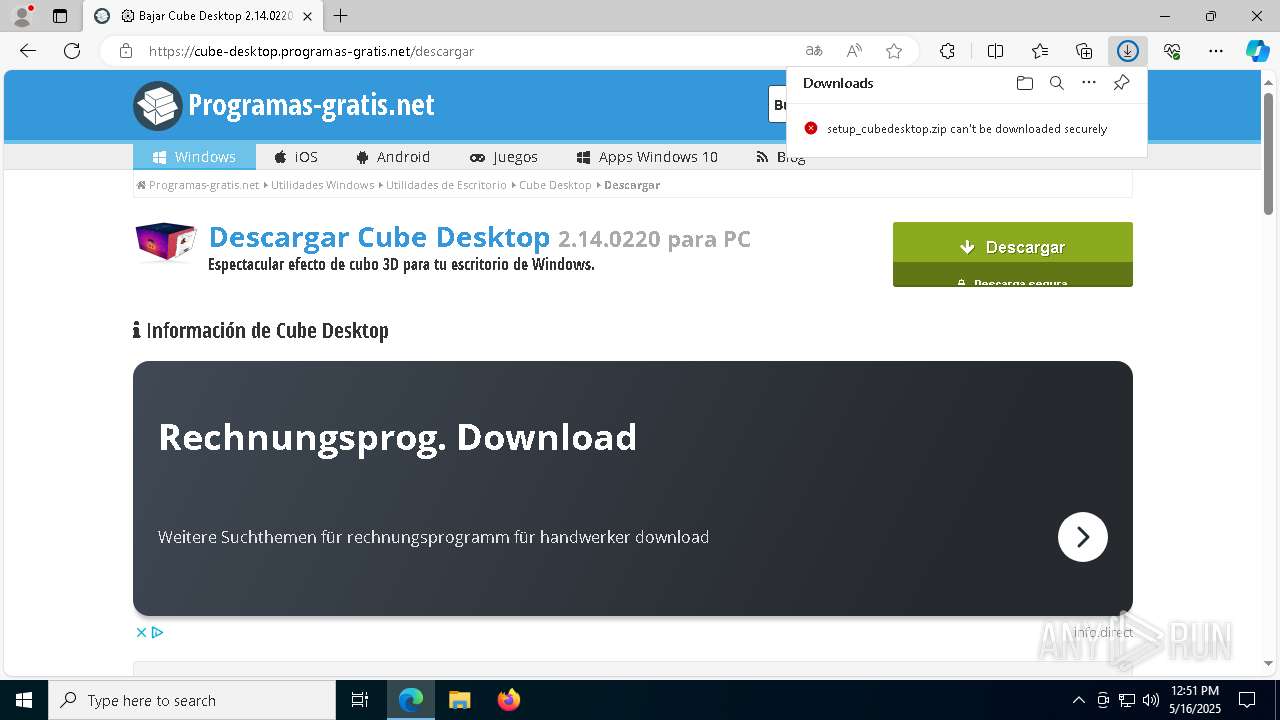Open Browser essentials heart icon
The width and height of the screenshot is (1280, 720).
[1172, 51]
